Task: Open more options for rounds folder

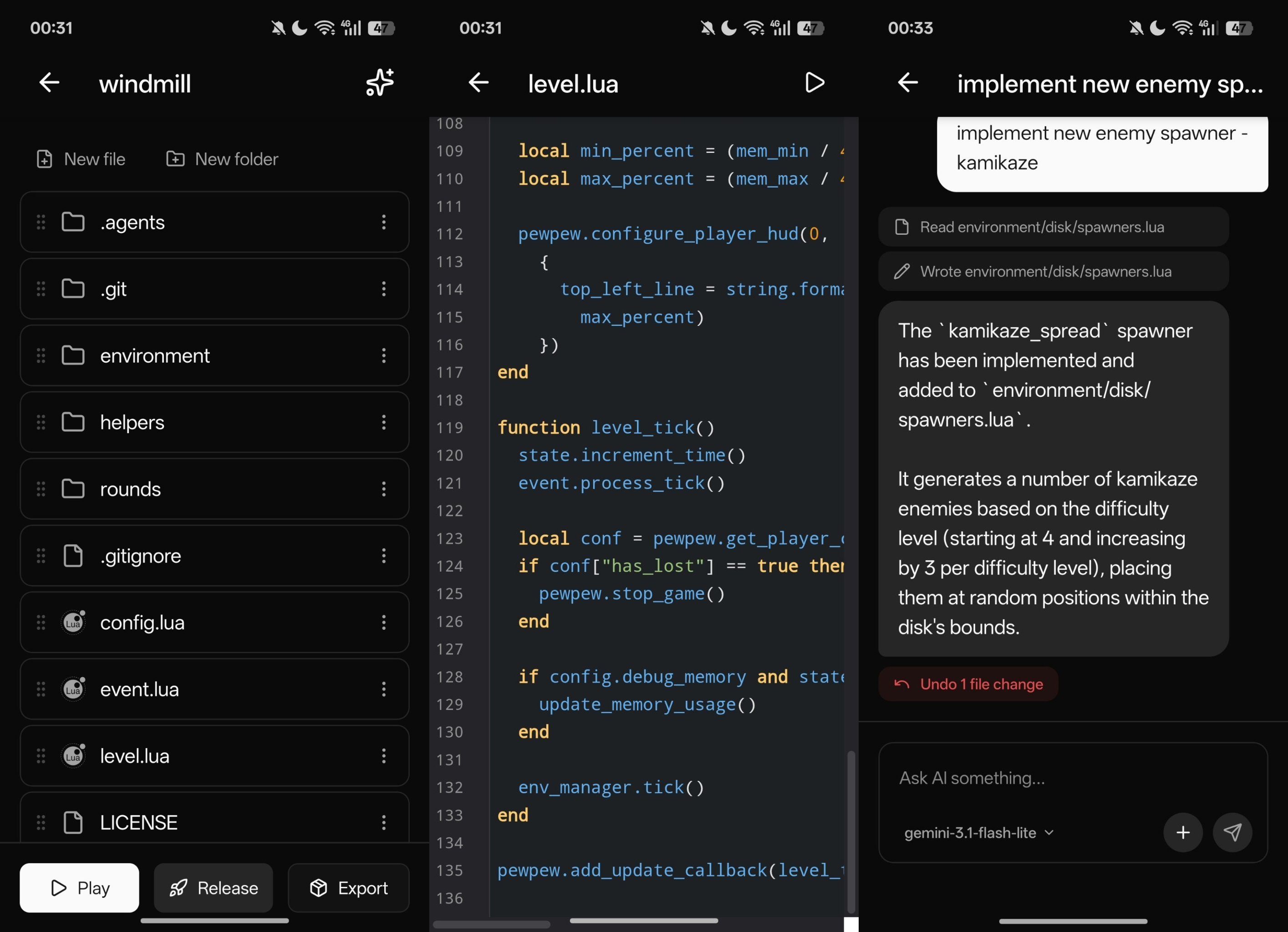Action: 384,489
